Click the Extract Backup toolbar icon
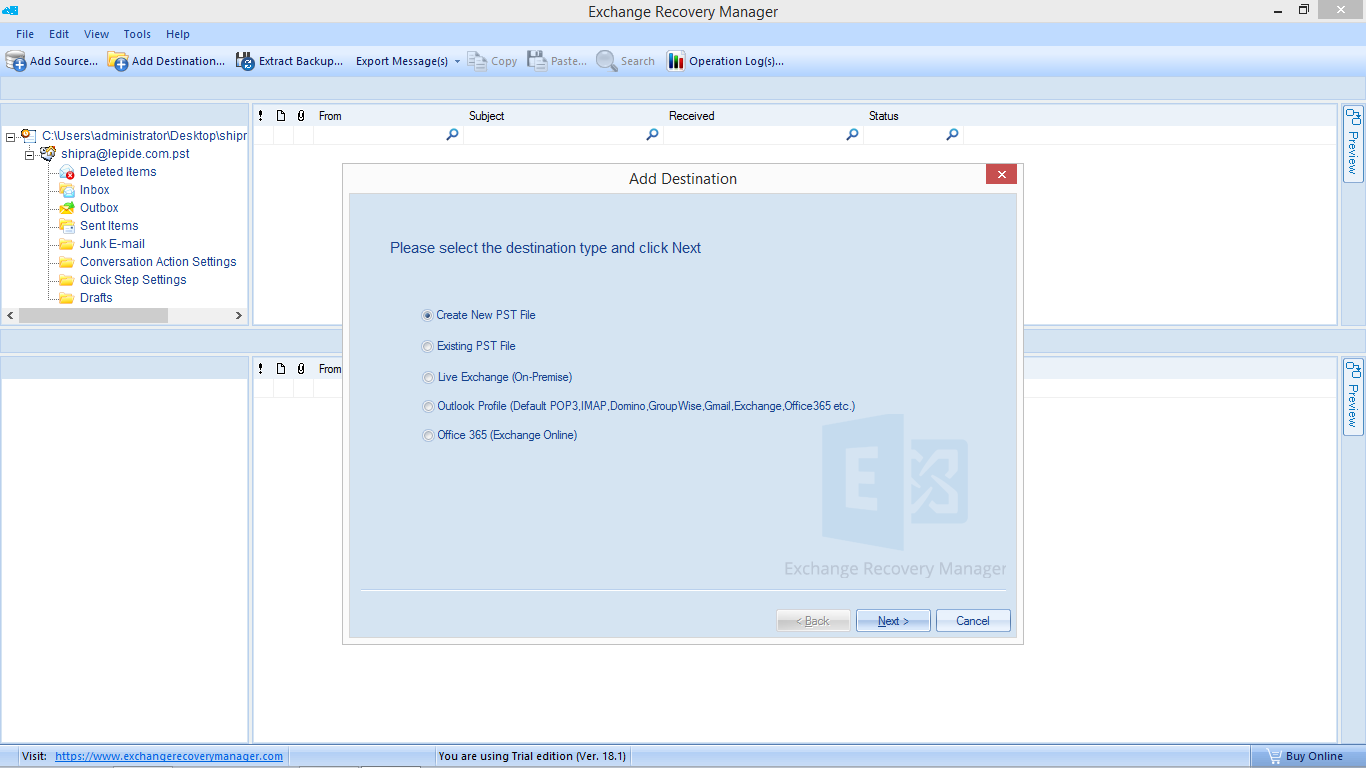Screen dimensions: 1366x768 click(x=246, y=61)
